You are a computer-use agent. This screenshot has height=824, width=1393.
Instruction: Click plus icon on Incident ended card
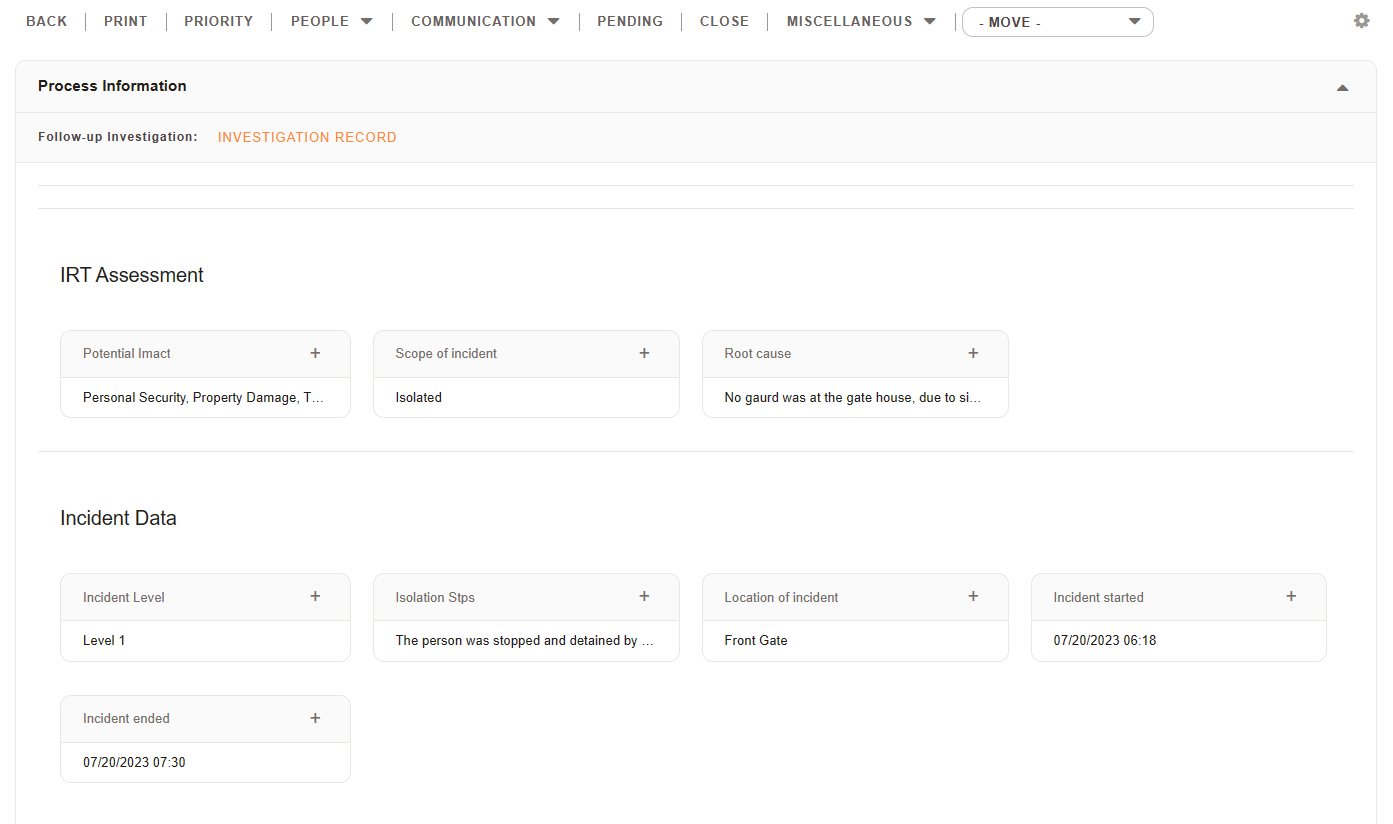click(x=315, y=718)
